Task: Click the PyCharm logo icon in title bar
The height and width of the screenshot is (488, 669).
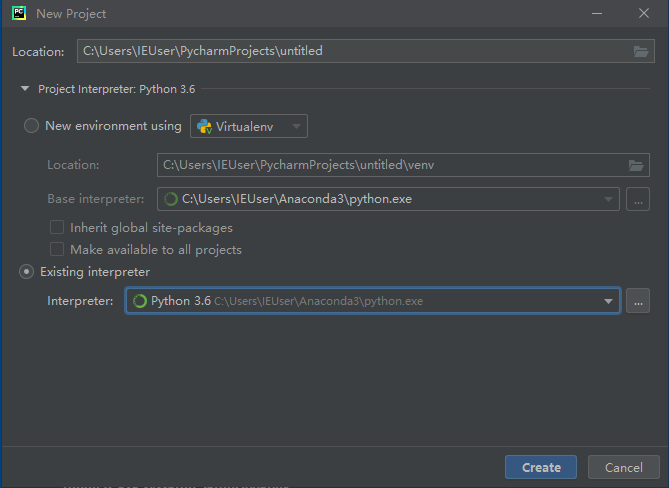Action: pyautogui.click(x=19, y=13)
